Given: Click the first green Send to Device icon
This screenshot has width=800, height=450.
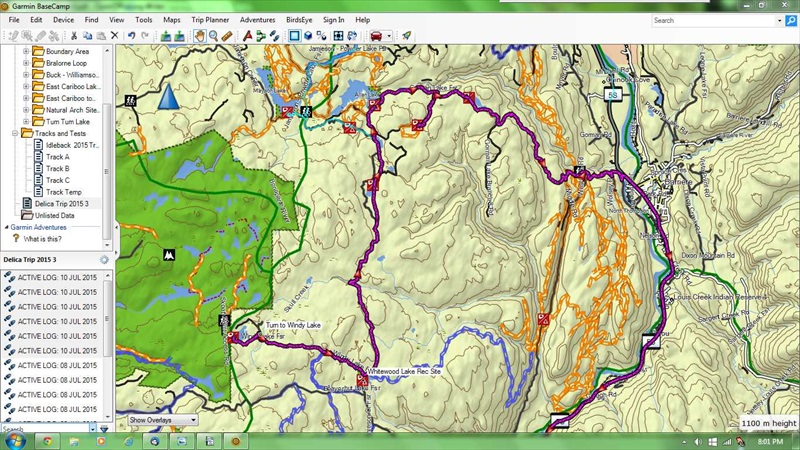Looking at the screenshot, I should click(x=166, y=36).
